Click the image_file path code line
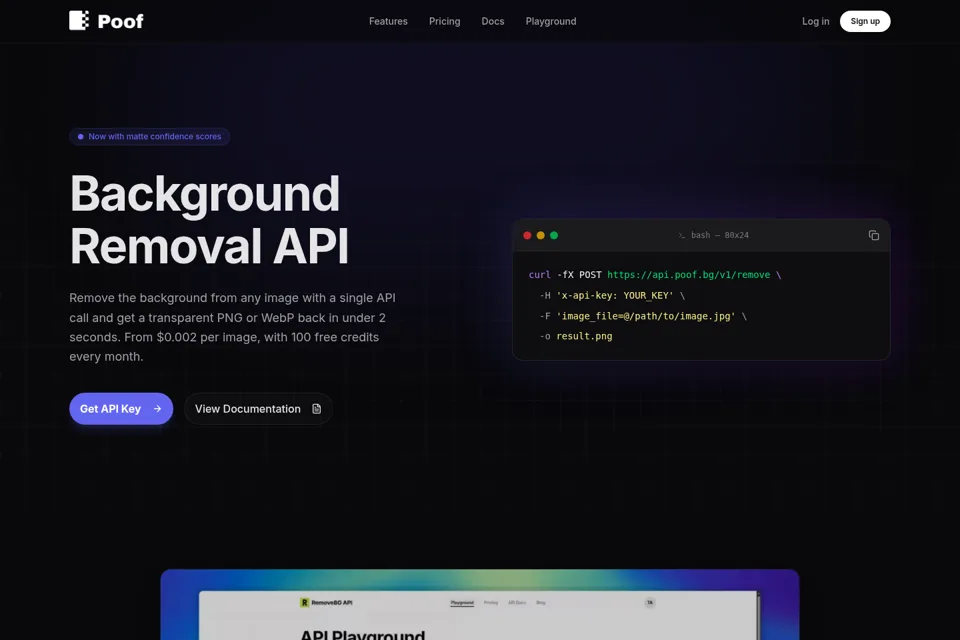Image resolution: width=960 pixels, height=640 pixels. 643,316
